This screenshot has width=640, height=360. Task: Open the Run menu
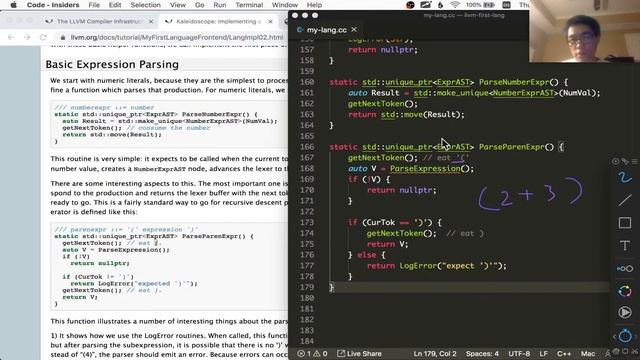[x=220, y=5]
